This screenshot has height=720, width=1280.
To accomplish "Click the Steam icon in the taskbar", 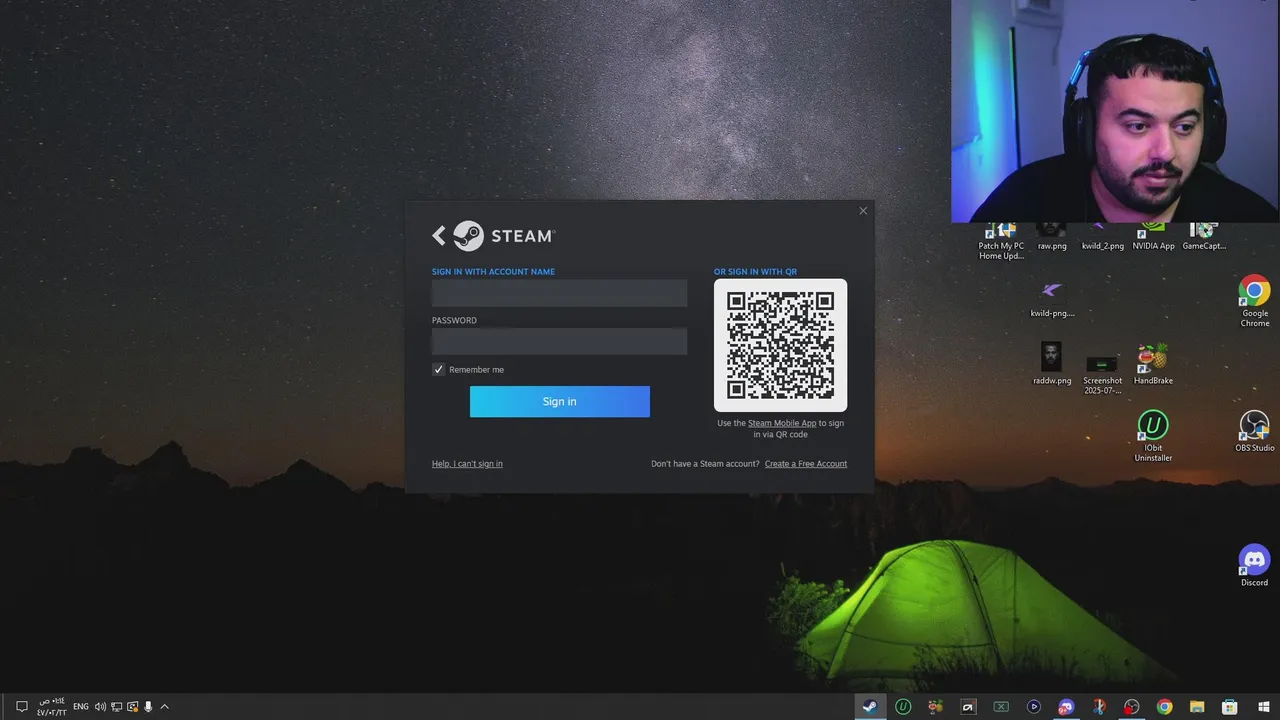I will click(870, 707).
